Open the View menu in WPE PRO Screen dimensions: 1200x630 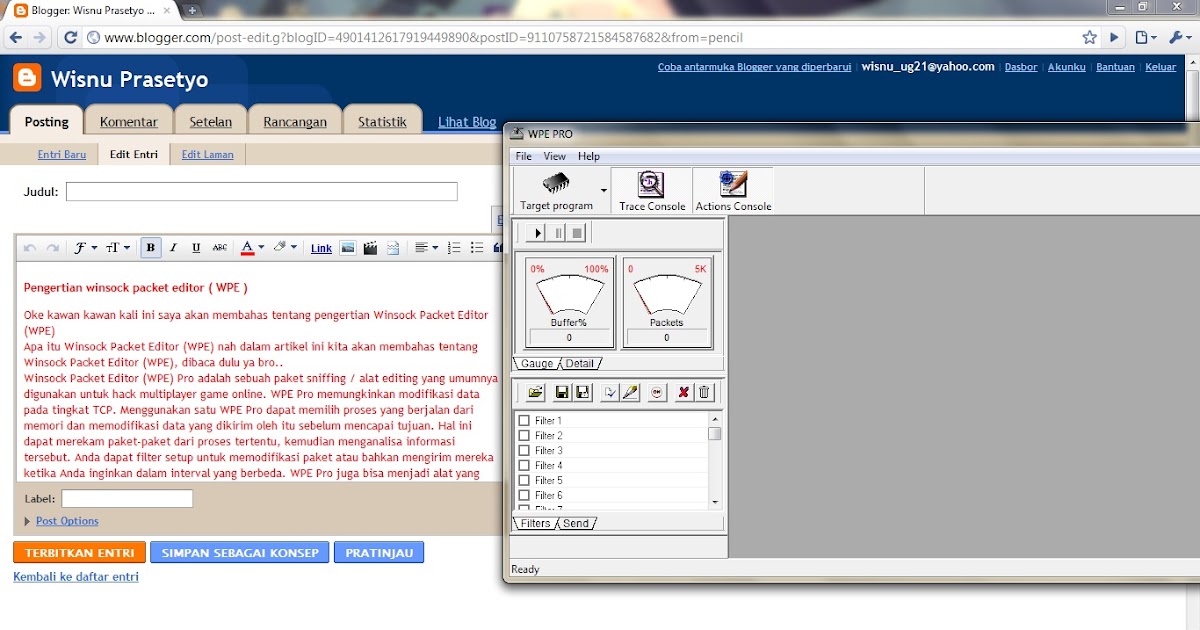point(555,156)
